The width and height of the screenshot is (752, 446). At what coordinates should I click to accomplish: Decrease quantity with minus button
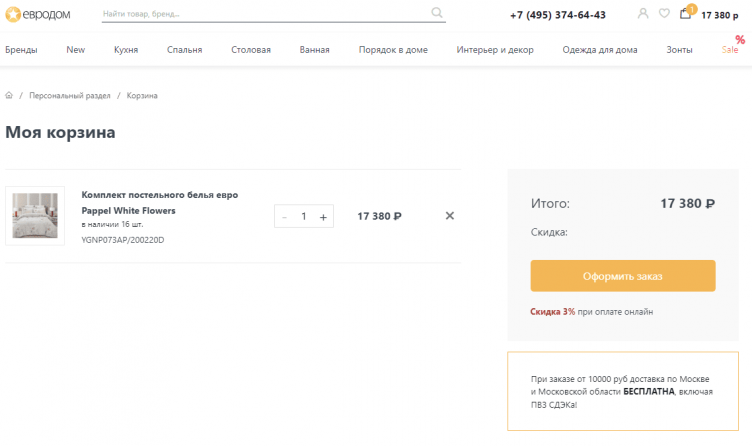[x=284, y=217]
